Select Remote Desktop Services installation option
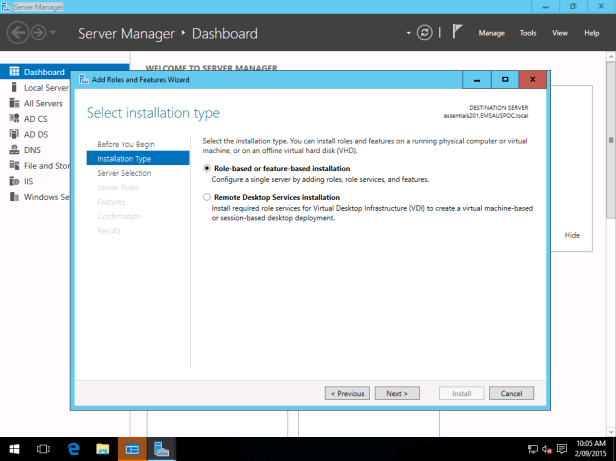The width and height of the screenshot is (616, 461). click(207, 198)
